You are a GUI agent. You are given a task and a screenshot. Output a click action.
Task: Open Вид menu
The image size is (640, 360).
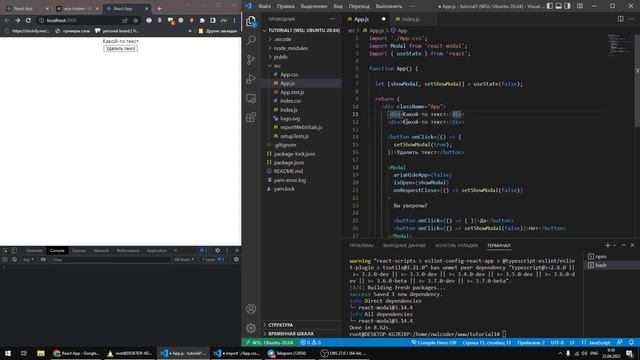[338, 6]
